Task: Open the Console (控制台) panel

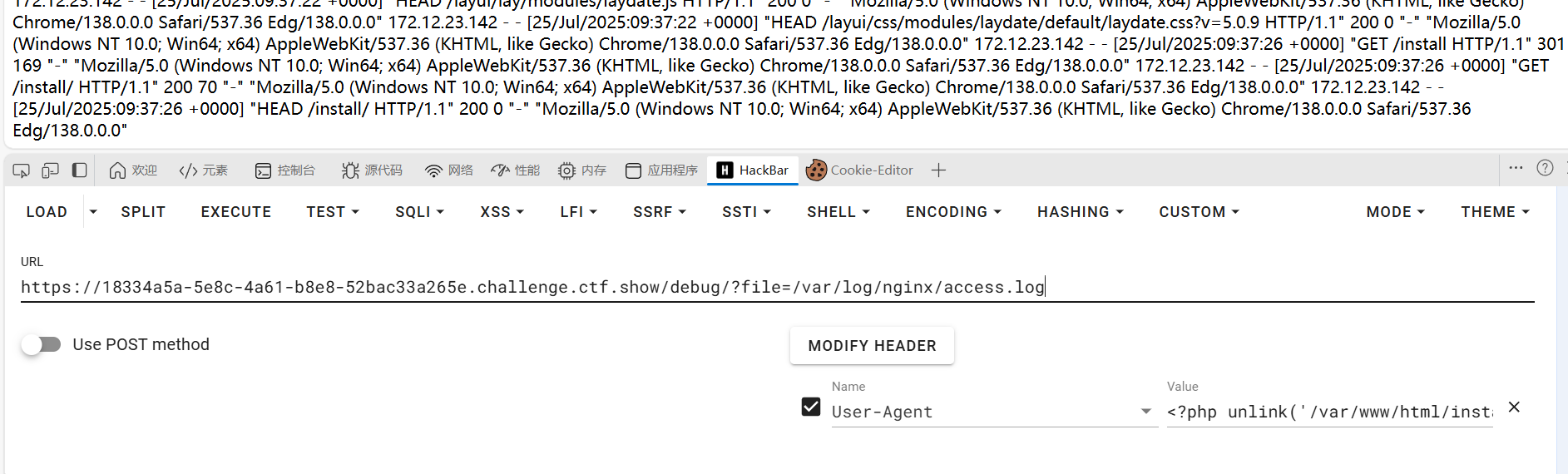Action: [x=285, y=170]
